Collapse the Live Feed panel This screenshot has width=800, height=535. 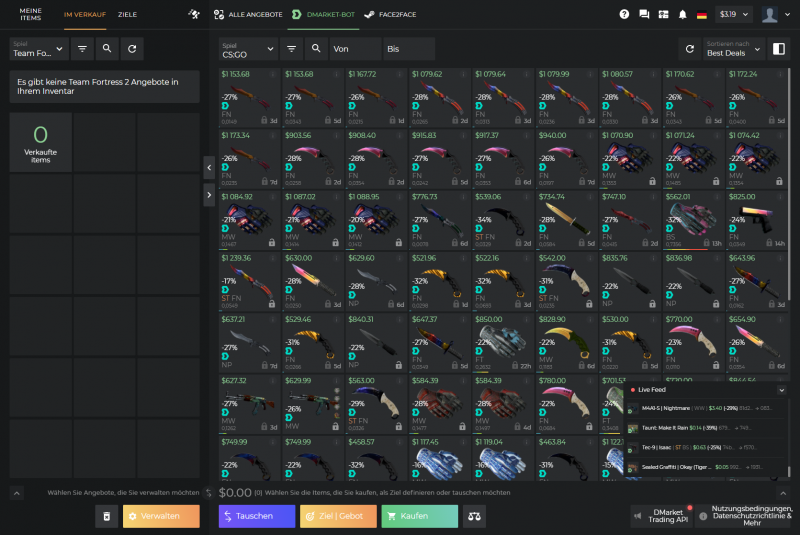tap(782, 390)
